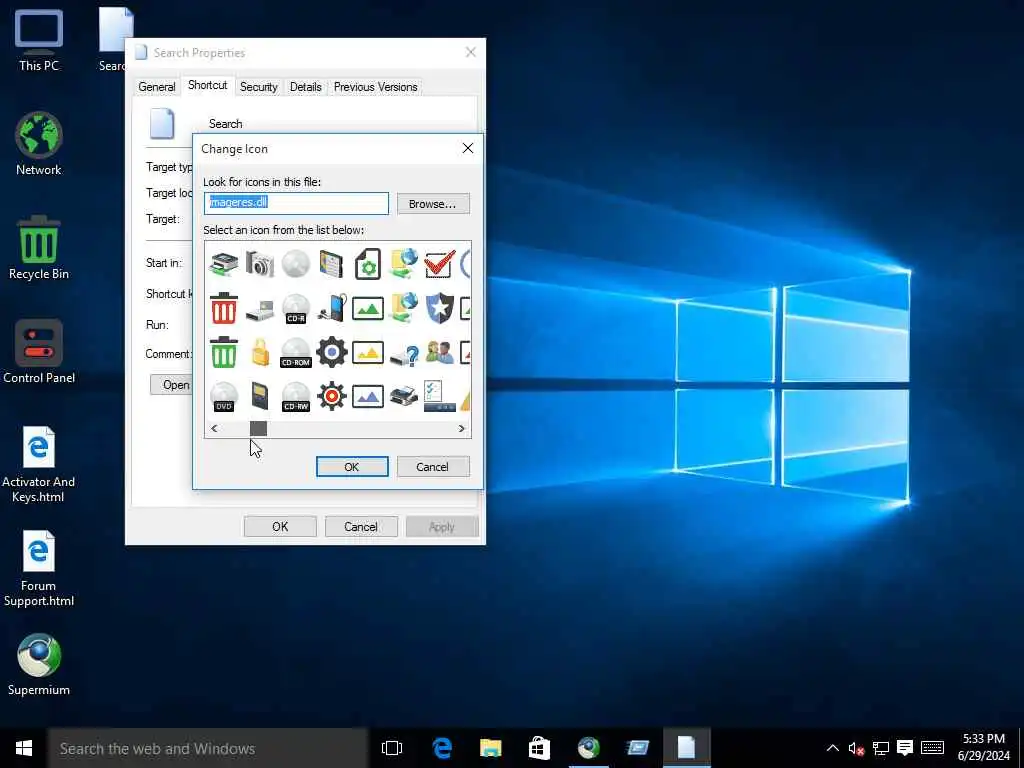
Task: Choose the black gear with blue center
Action: click(332, 353)
